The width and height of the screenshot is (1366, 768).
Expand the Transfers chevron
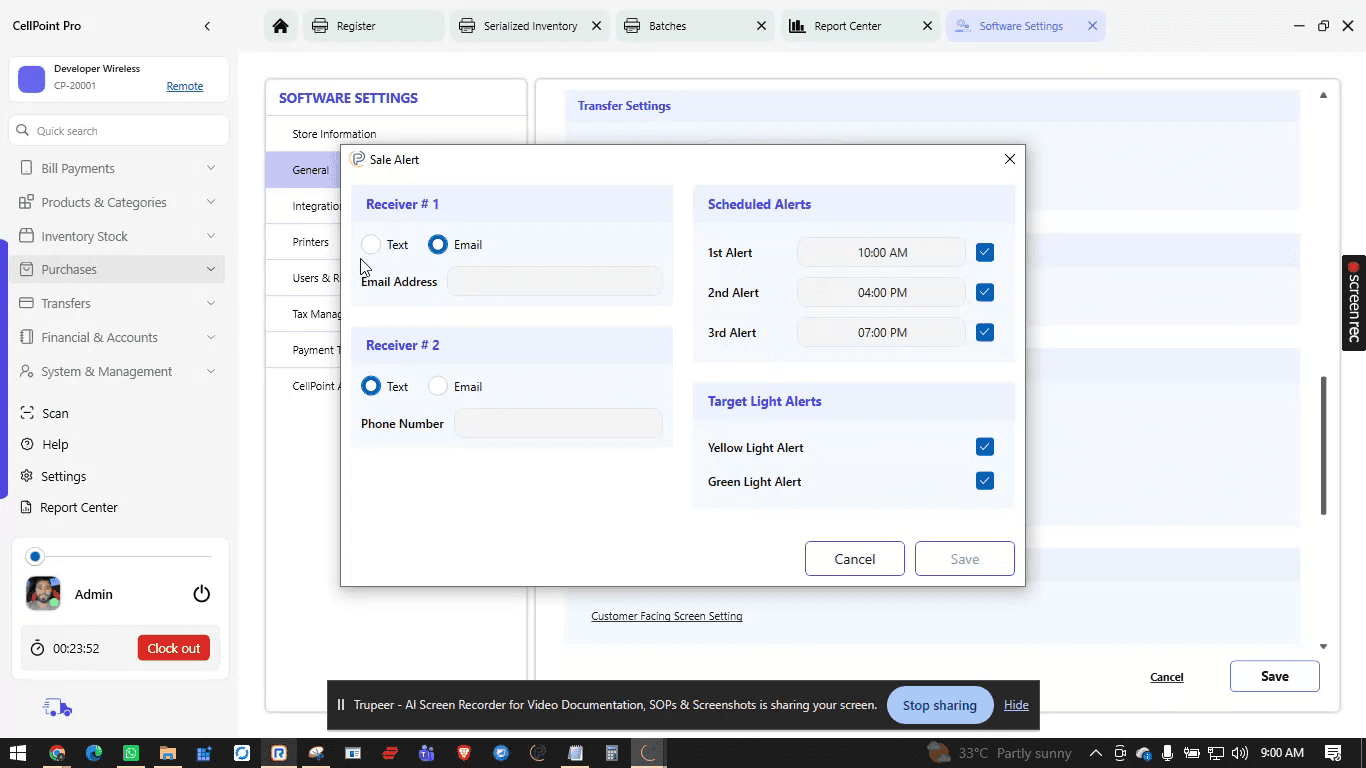click(211, 303)
